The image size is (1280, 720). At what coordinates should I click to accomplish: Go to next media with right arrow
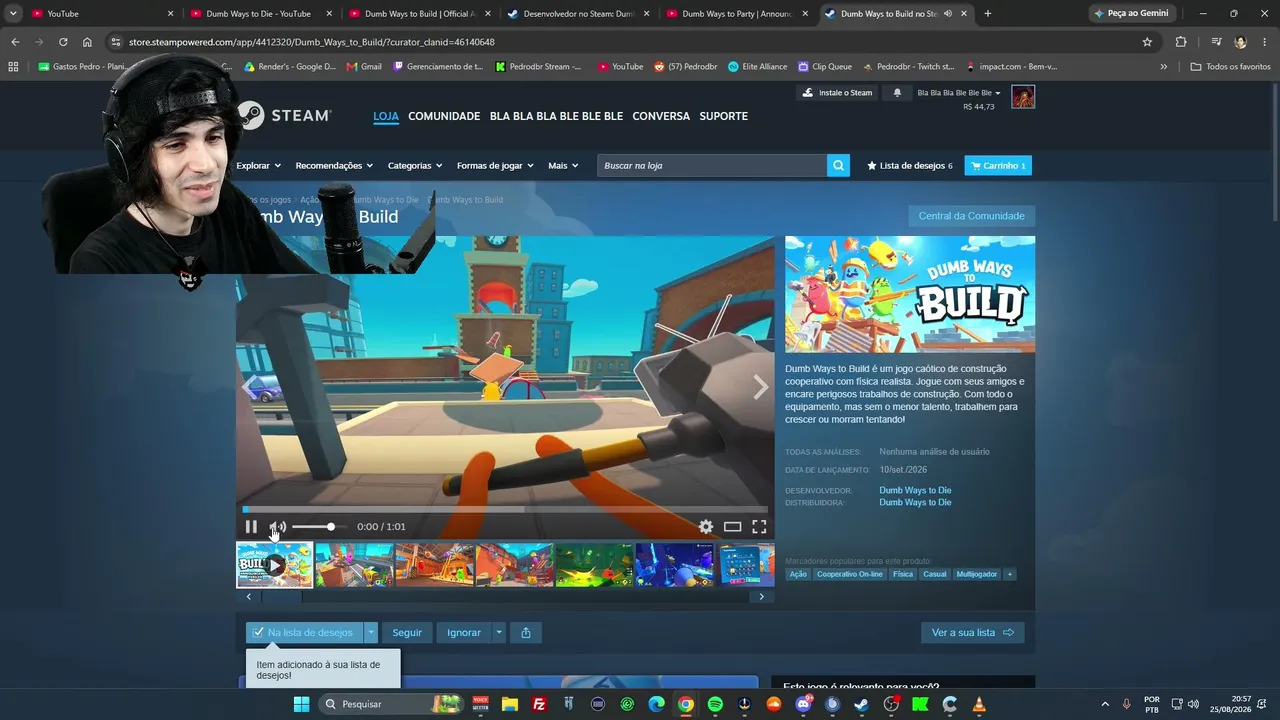click(x=760, y=388)
